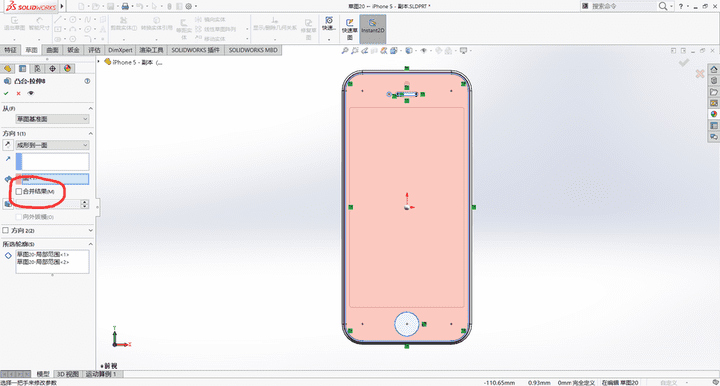
Task: Collapse the 从 section
Action: point(90,108)
